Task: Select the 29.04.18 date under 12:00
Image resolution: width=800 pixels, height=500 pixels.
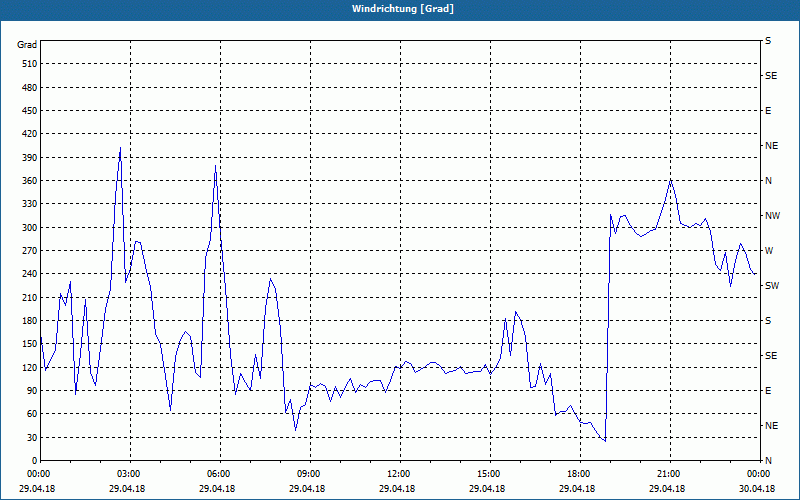Action: tap(397, 488)
